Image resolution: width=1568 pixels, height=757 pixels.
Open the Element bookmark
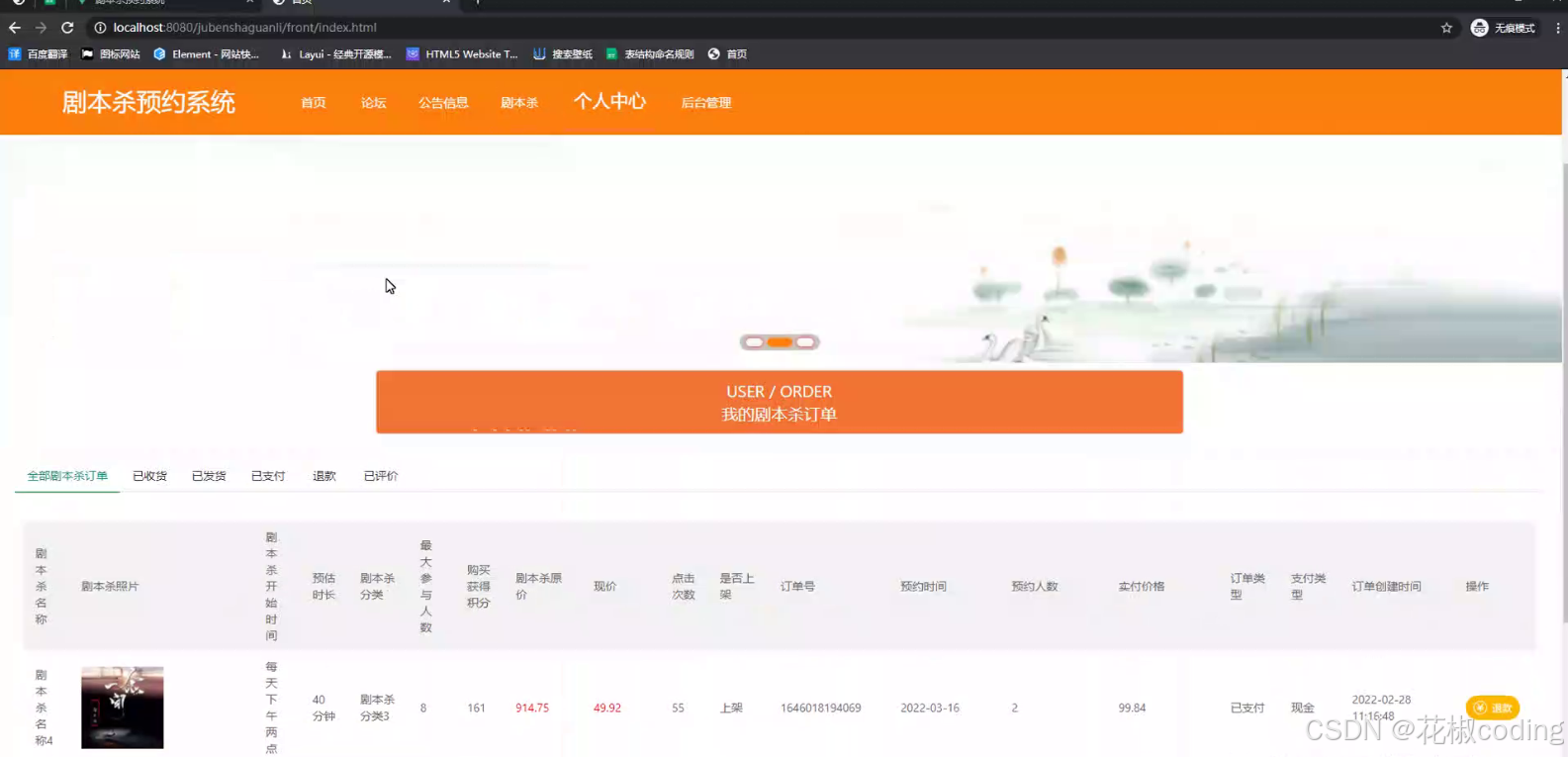[206, 54]
